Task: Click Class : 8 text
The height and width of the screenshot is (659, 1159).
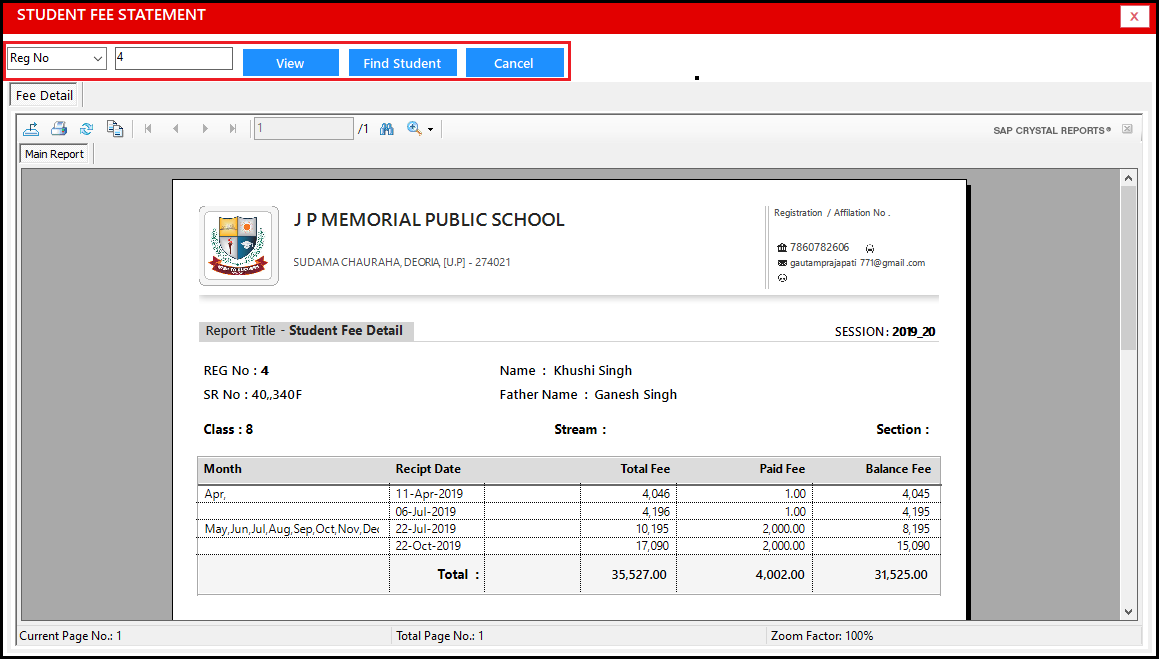Action: click(x=228, y=429)
